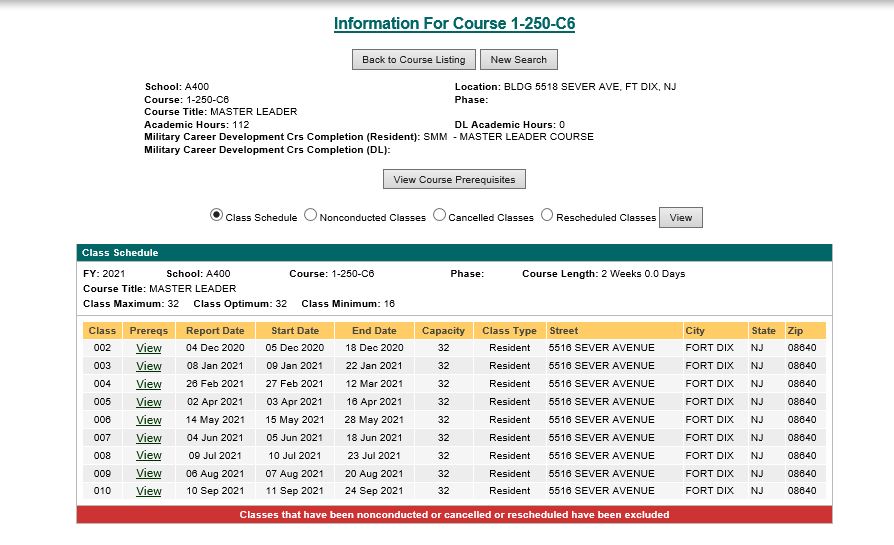
Task: Click zip 08640 in row 006
Action: pyautogui.click(x=802, y=420)
